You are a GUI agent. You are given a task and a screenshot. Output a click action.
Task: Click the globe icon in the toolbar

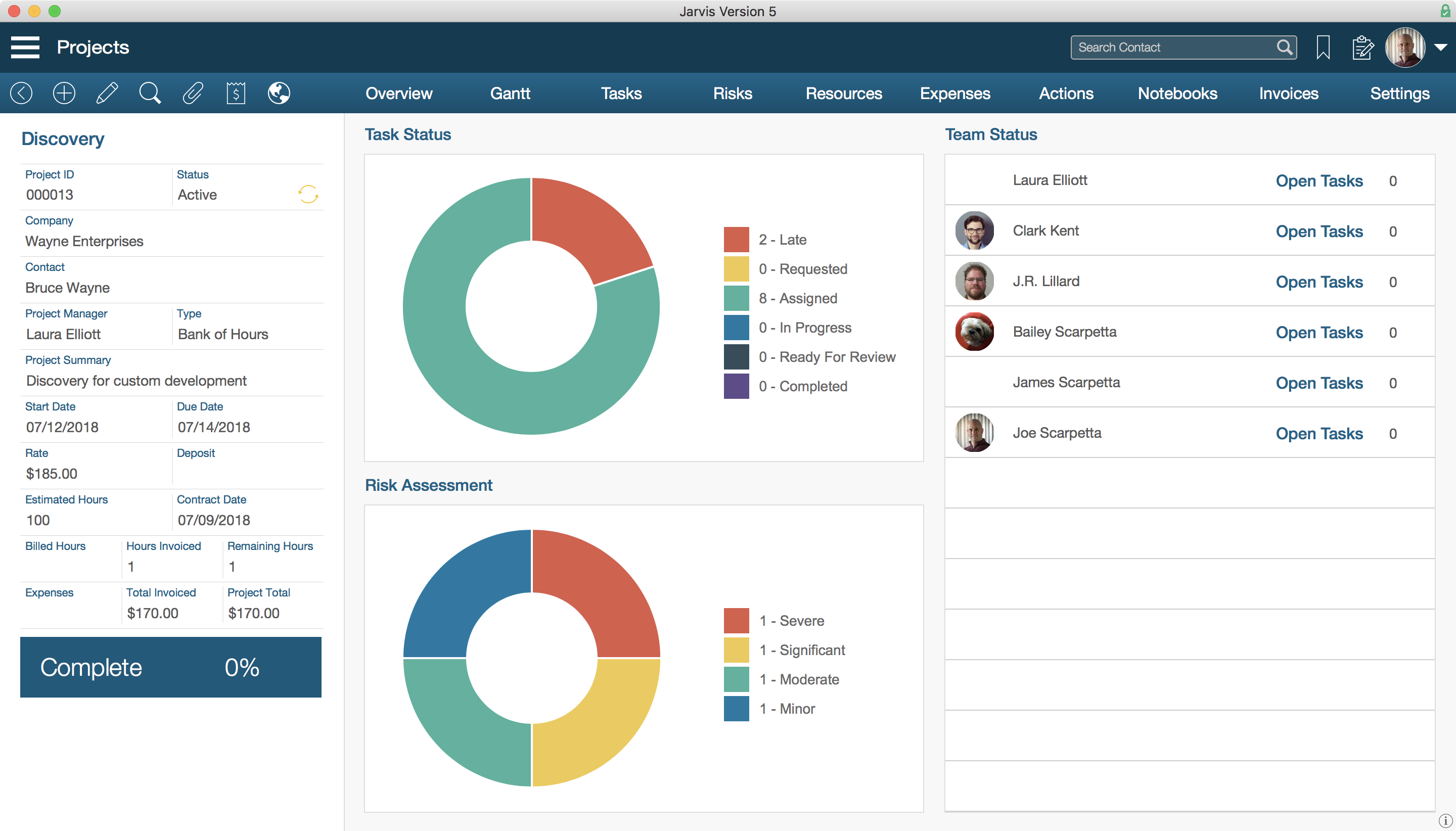click(x=279, y=93)
